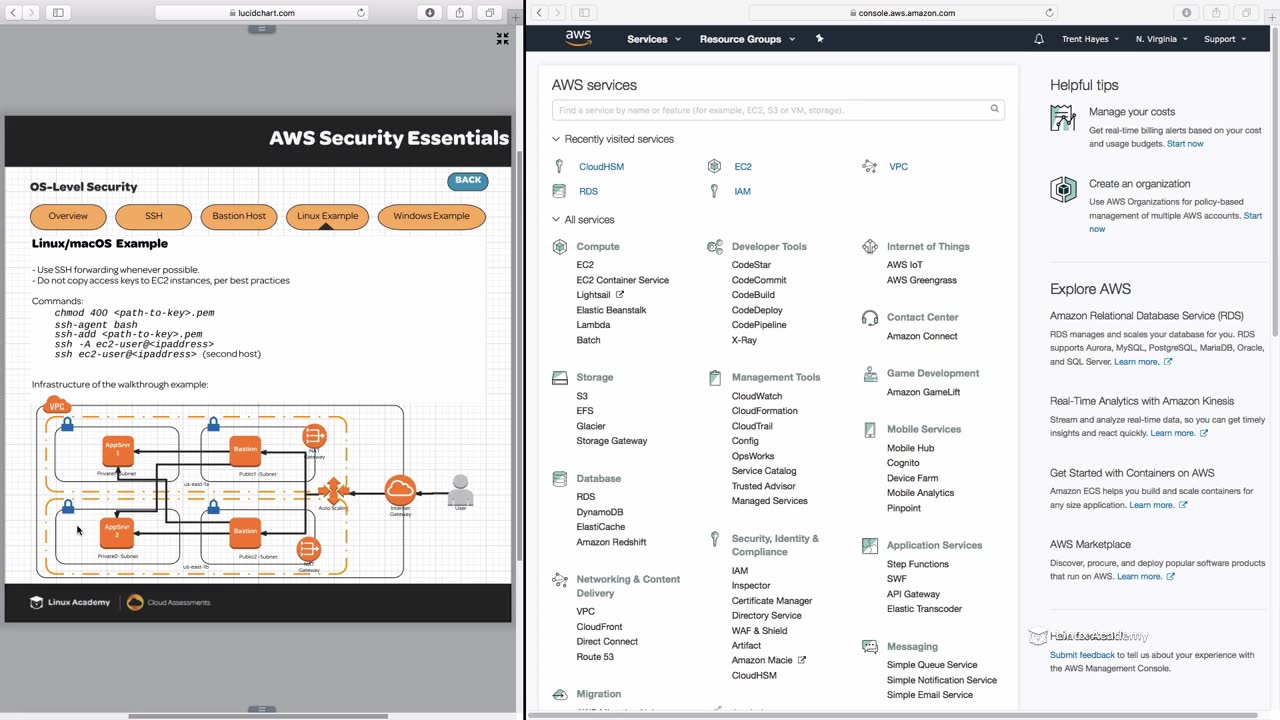
Task: Click the Game Development category icon
Action: tap(869, 373)
